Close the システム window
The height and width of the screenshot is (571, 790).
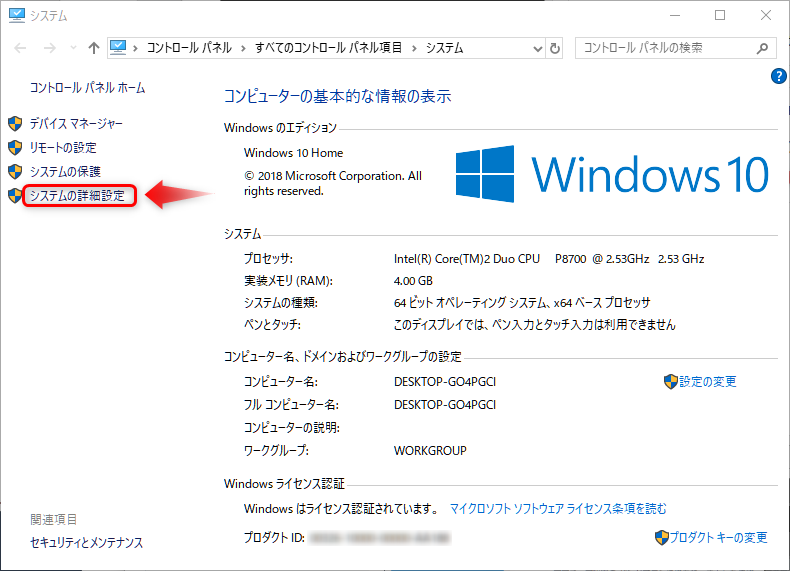point(766,16)
